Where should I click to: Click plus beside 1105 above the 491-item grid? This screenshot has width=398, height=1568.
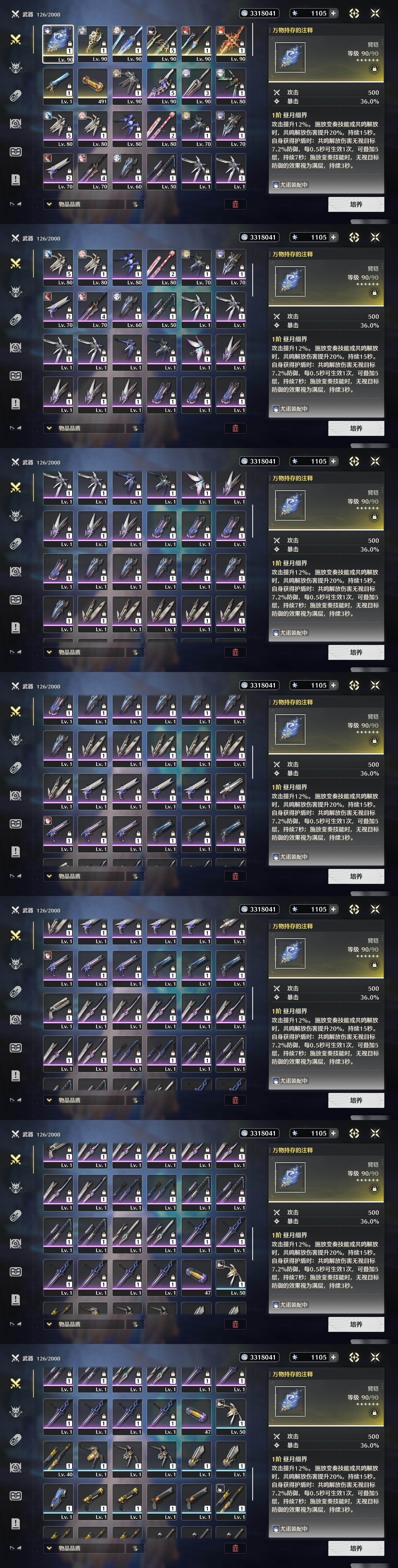pos(333,13)
